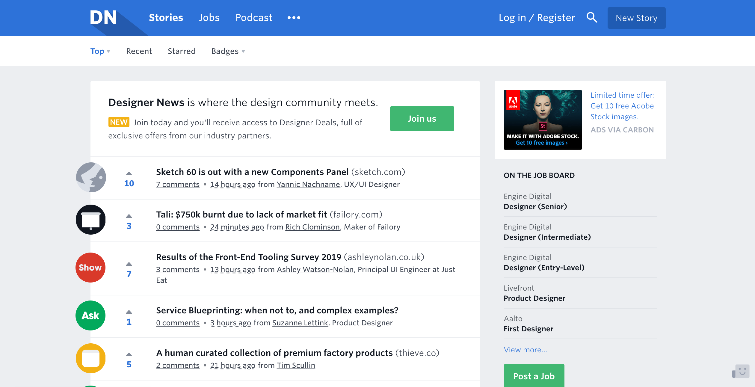Image resolution: width=755 pixels, height=387 pixels.
Task: Upvote the Service Blueprinting story
Action: click(129, 312)
